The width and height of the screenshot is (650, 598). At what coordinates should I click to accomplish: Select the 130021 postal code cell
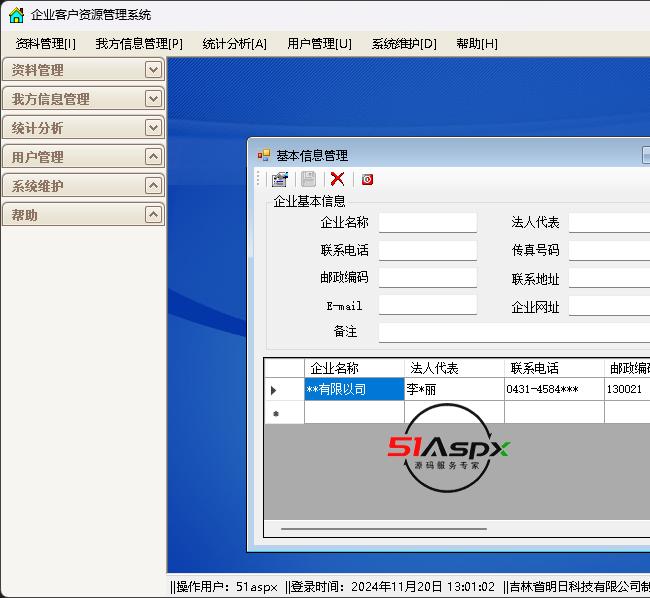[x=627, y=389]
